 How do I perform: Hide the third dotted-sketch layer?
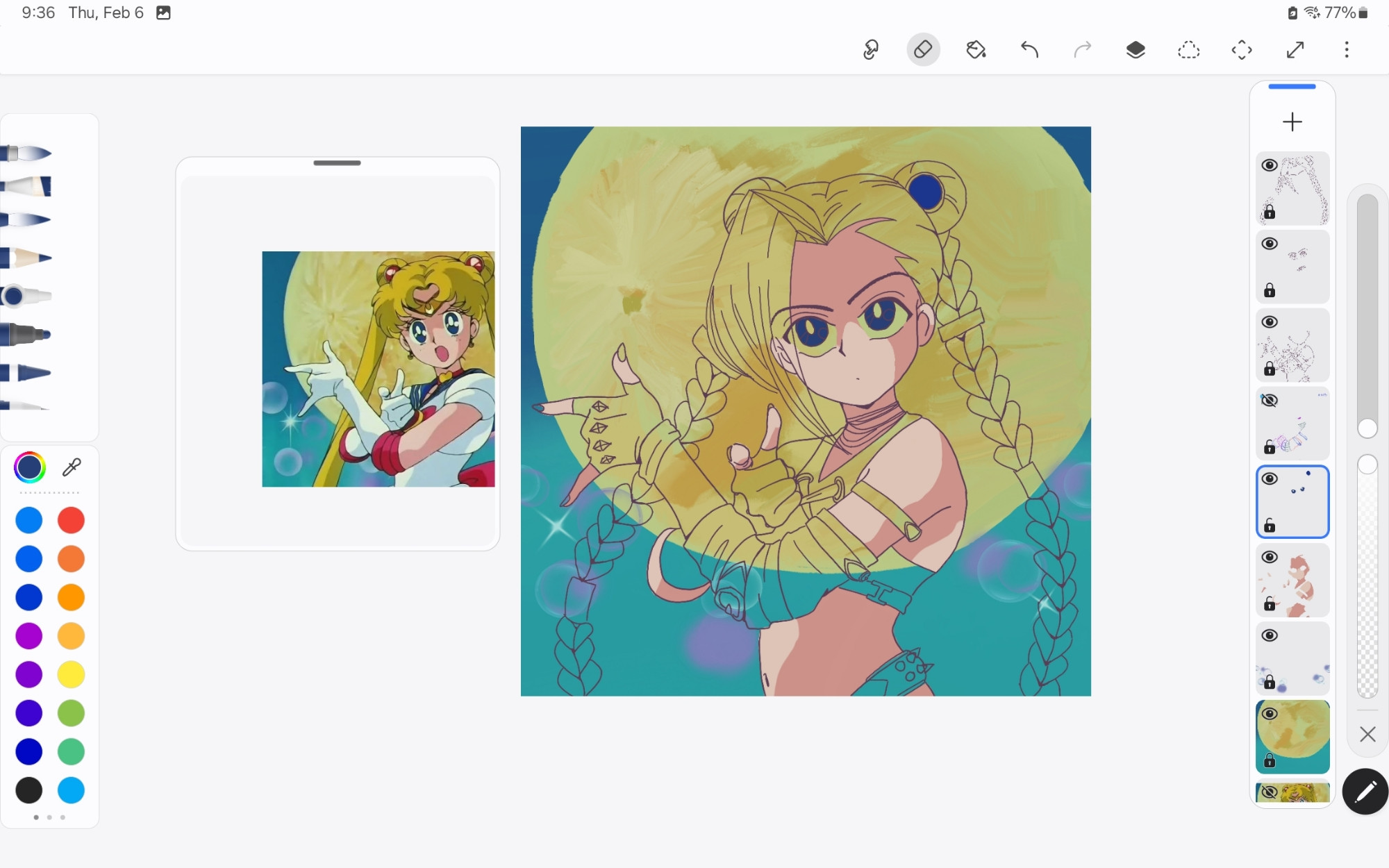[x=1270, y=322]
